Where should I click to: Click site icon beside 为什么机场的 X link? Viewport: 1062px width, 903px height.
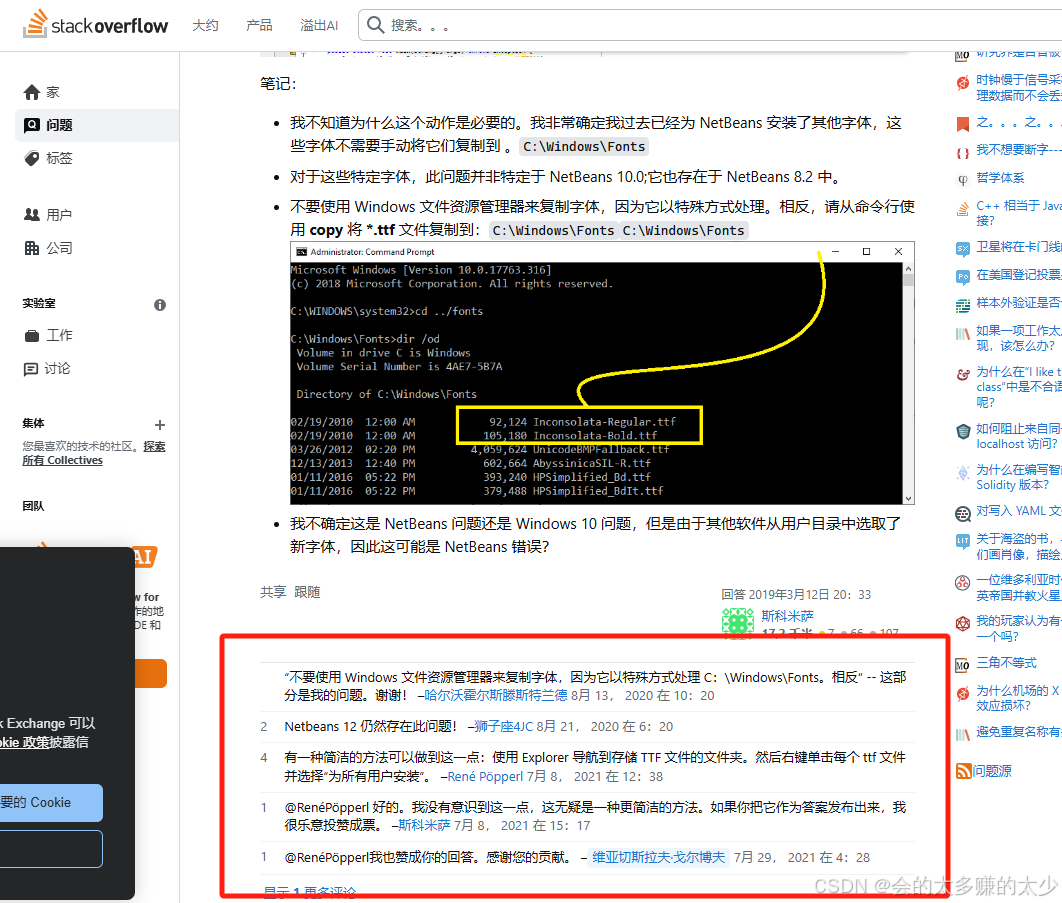point(962,693)
